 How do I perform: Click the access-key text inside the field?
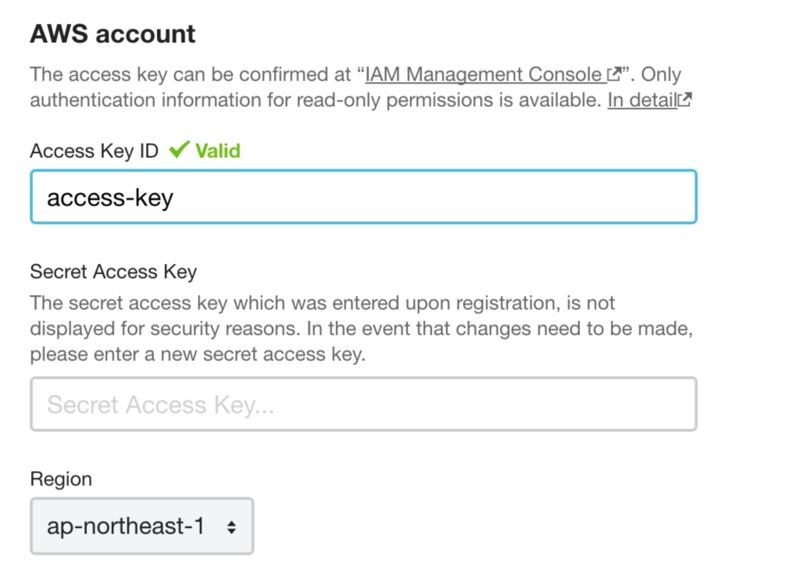110,198
